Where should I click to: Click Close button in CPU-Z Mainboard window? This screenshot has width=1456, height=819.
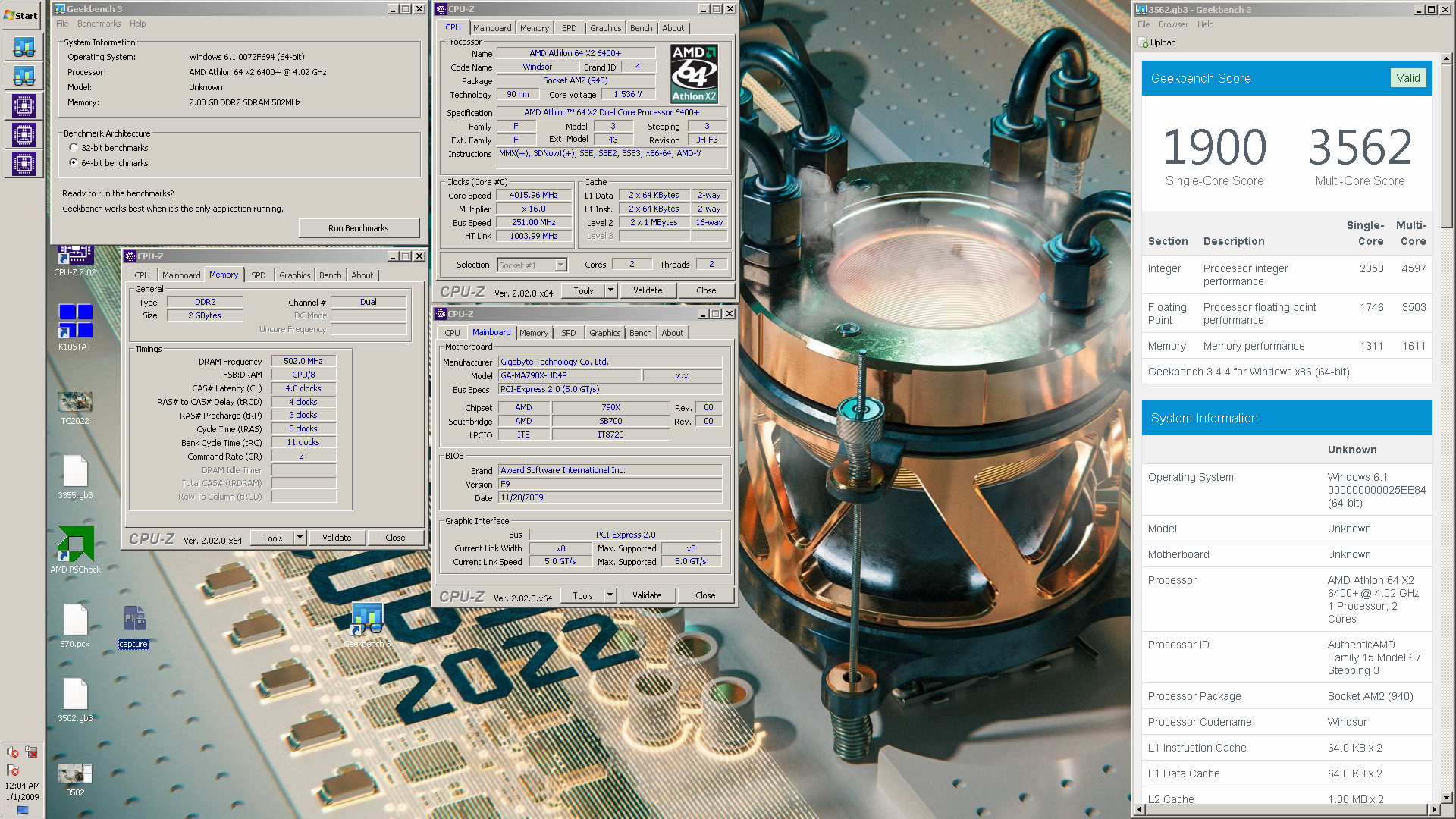pyautogui.click(x=705, y=595)
